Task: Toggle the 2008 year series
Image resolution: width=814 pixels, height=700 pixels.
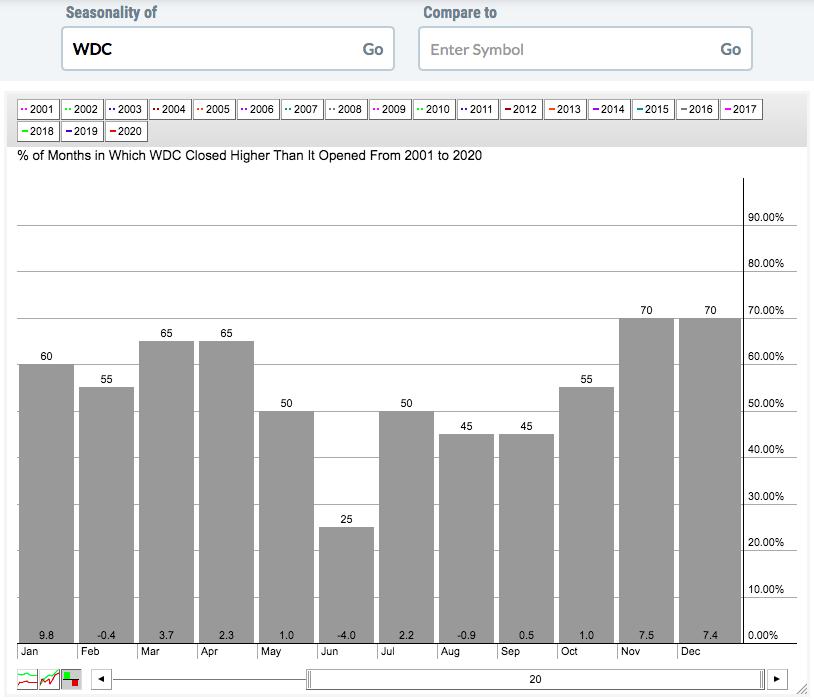Action: pyautogui.click(x=345, y=109)
